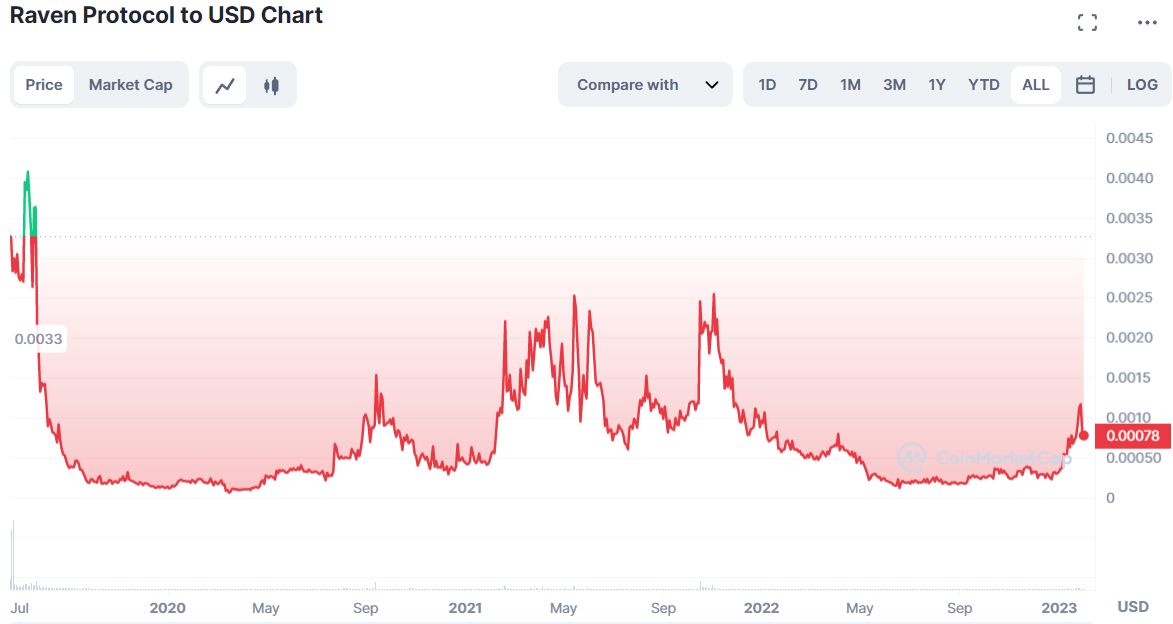The image size is (1173, 624).
Task: Choose the 3M time range
Action: pos(894,85)
